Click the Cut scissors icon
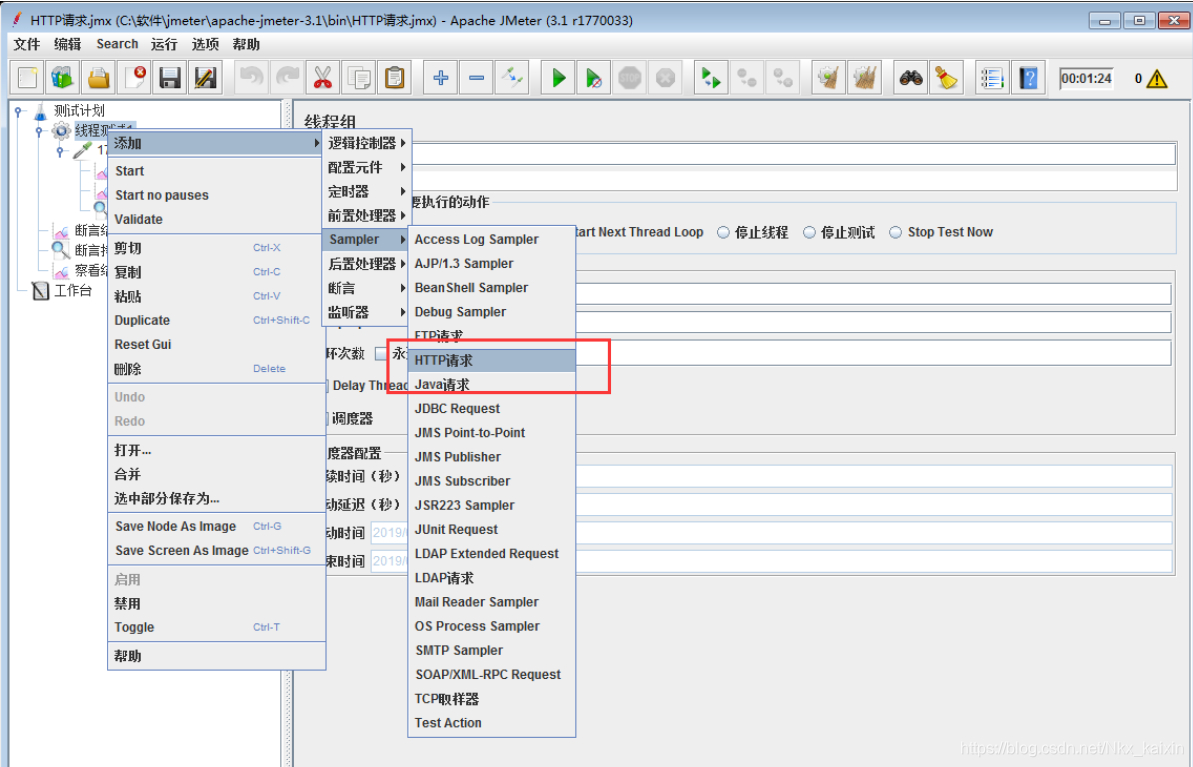The height and width of the screenshot is (767, 1193). click(x=323, y=78)
